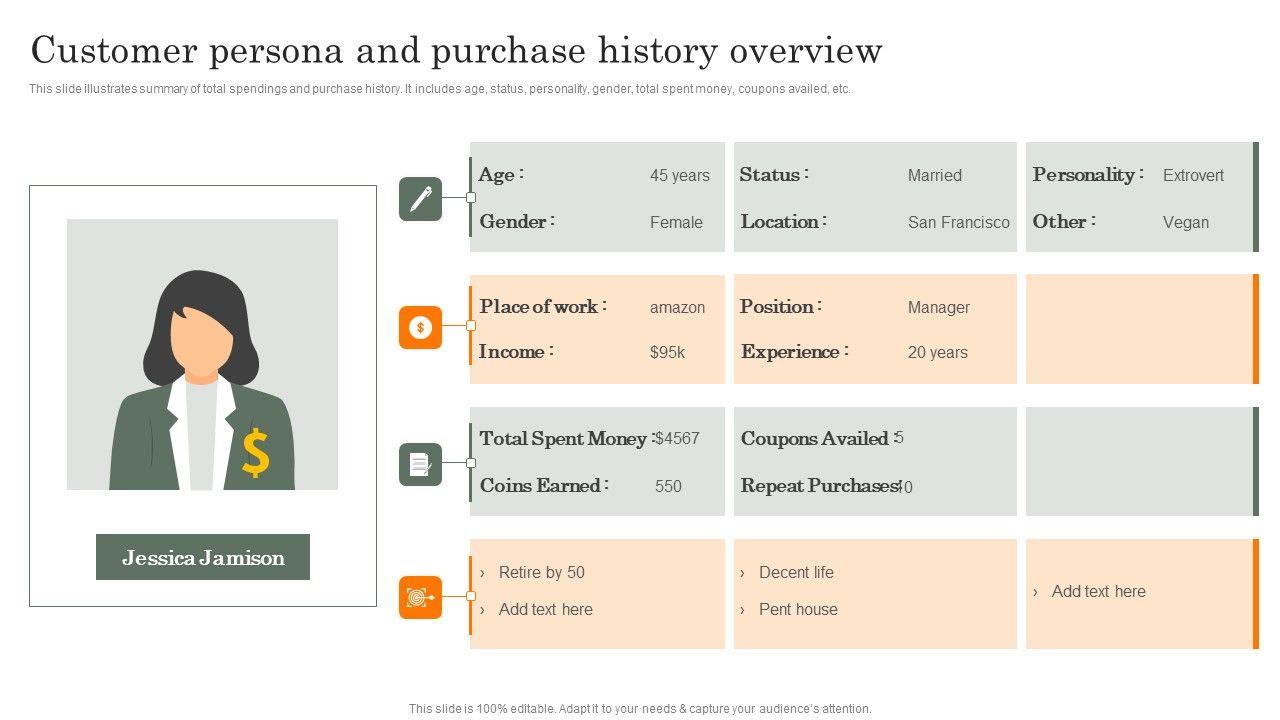Click the empty orange box beside Position
The image size is (1280, 720).
pos(1138,329)
